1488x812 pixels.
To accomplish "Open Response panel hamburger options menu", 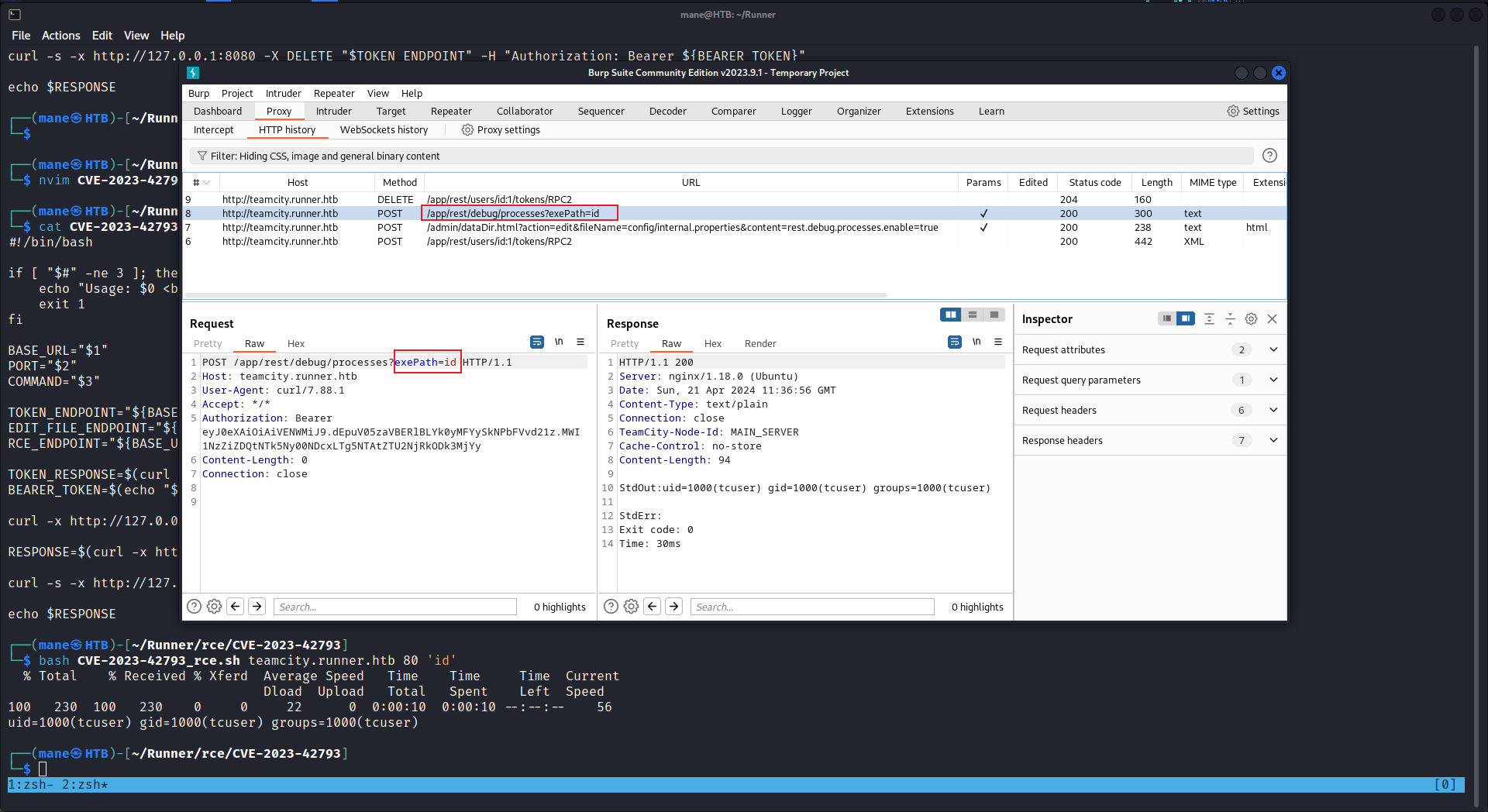I will tap(998, 342).
